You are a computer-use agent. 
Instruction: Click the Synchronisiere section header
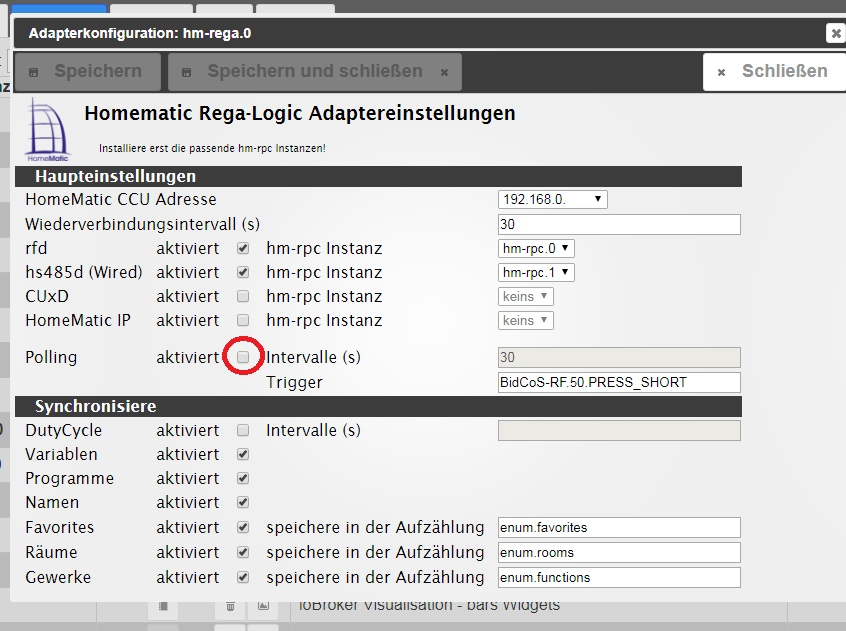[378, 406]
